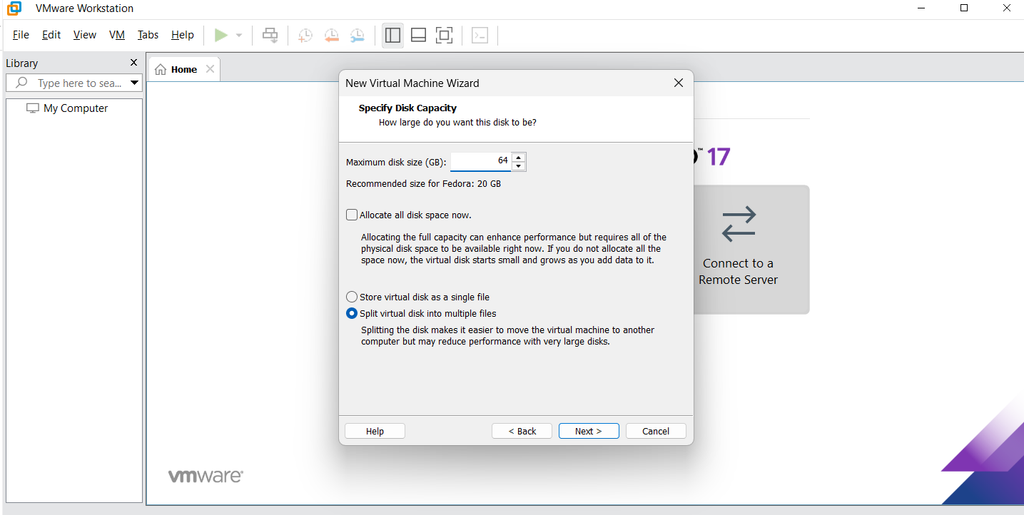Click the Connect to a Remote Server arrows icon

[739, 224]
